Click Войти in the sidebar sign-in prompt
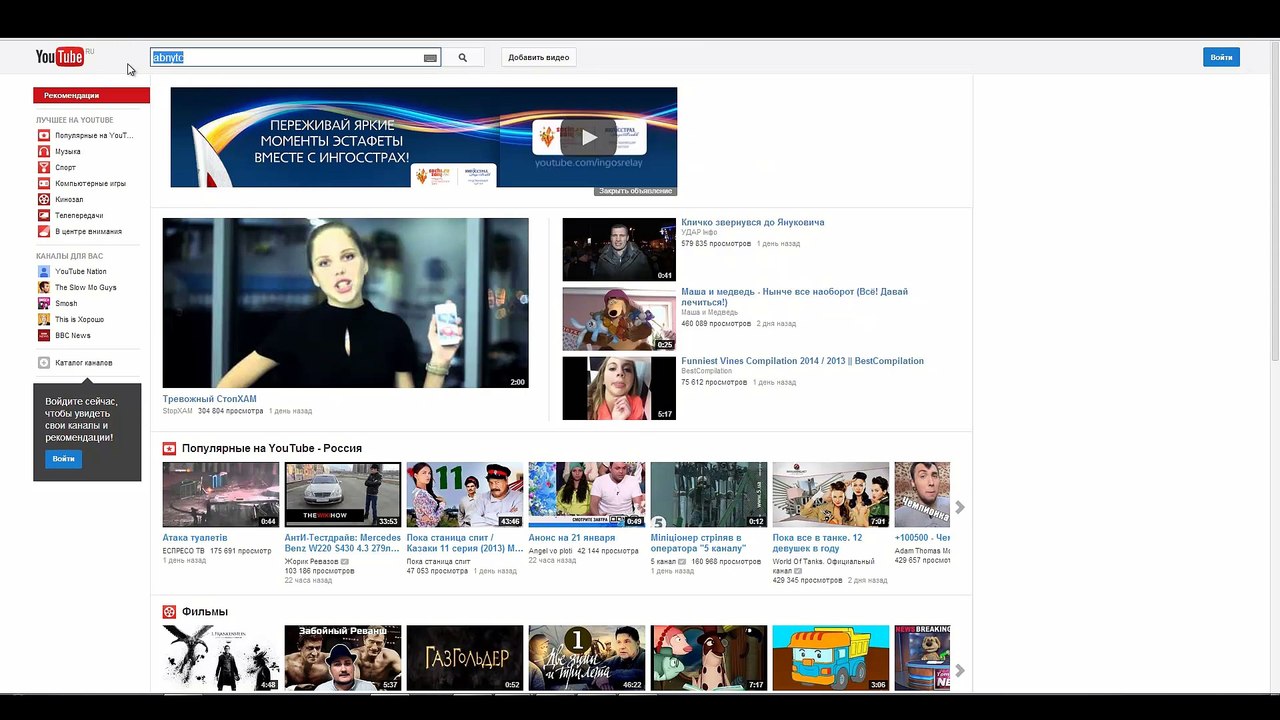1280x720 pixels. click(63, 459)
